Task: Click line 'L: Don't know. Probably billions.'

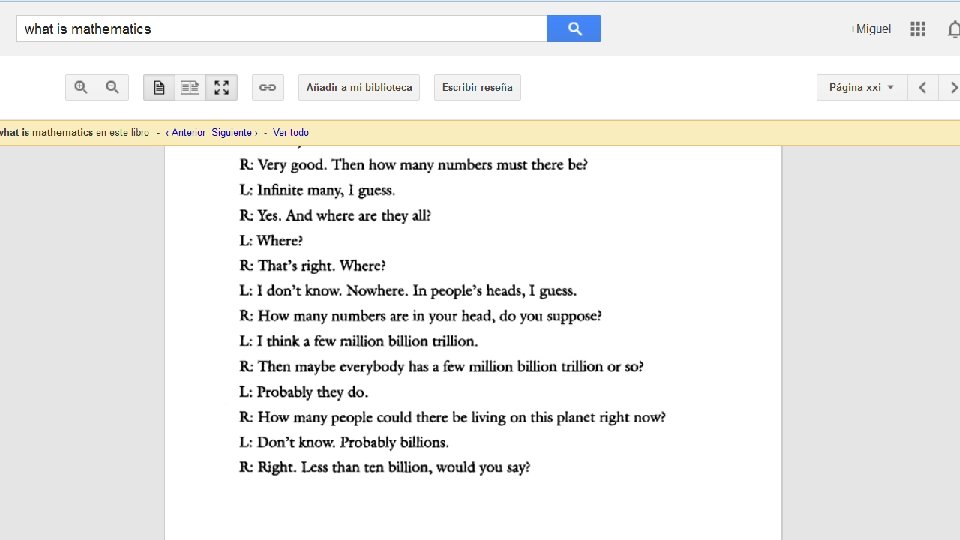Action: click(x=343, y=442)
